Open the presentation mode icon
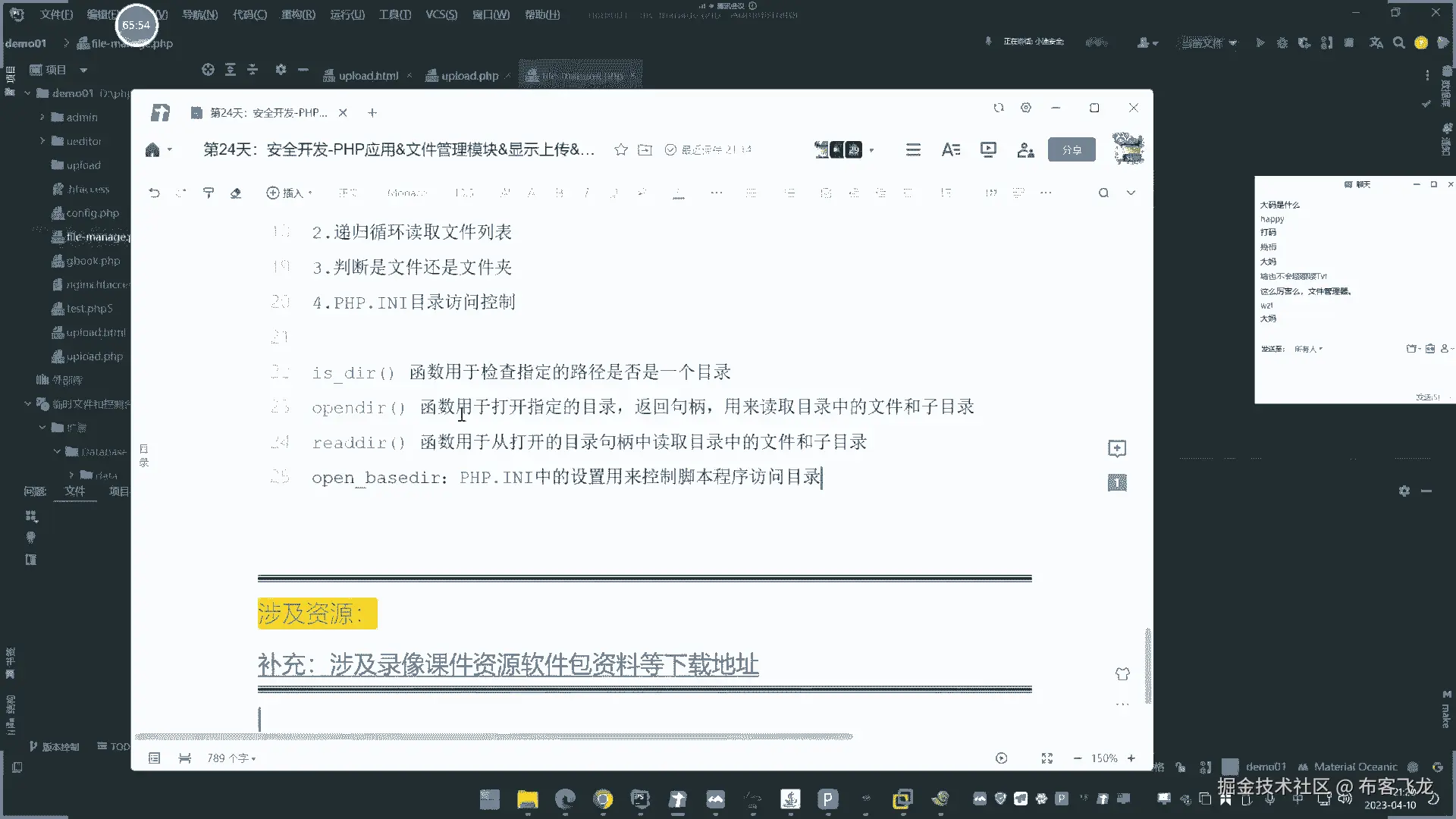 pos(988,149)
